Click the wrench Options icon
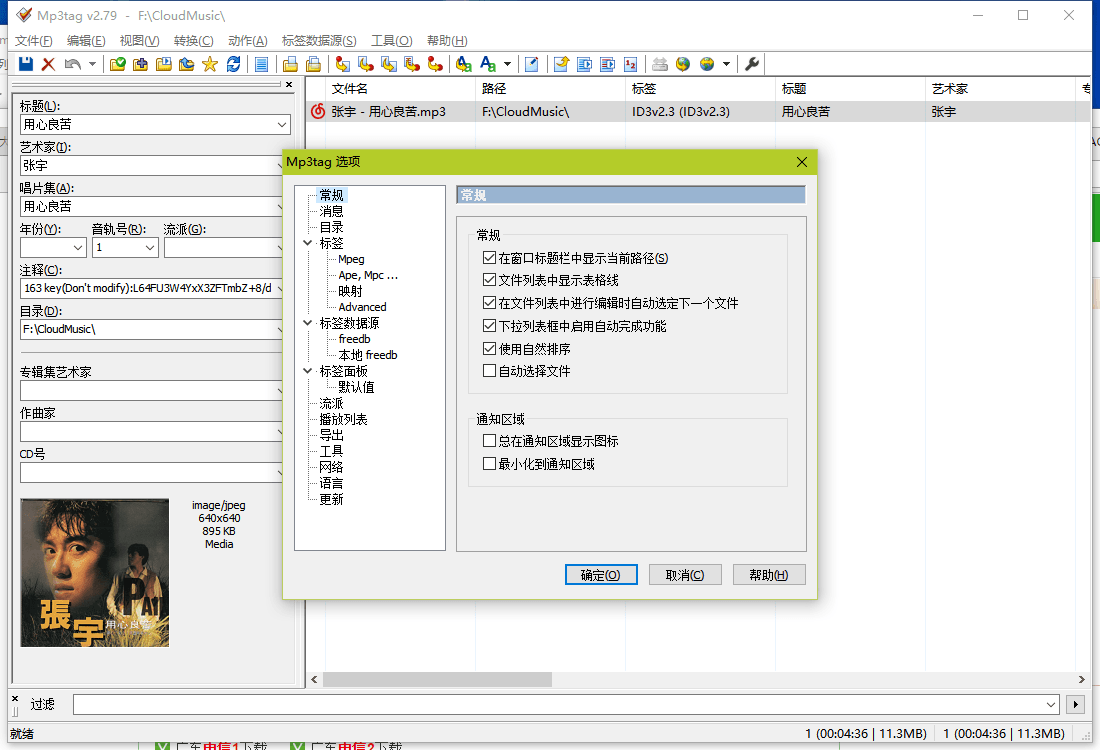 coord(752,63)
